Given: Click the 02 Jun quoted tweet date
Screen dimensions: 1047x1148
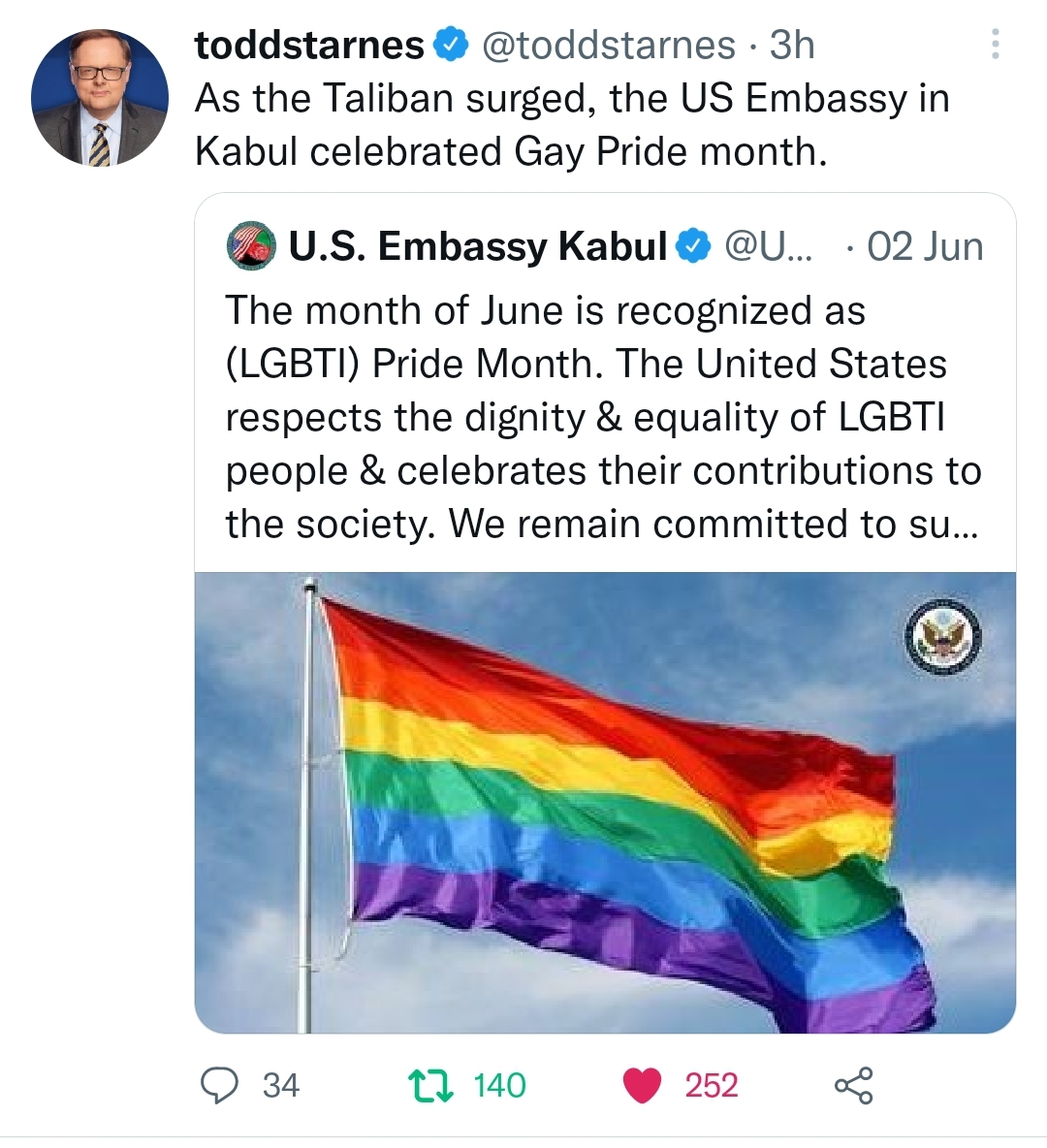Looking at the screenshot, I should tap(925, 246).
